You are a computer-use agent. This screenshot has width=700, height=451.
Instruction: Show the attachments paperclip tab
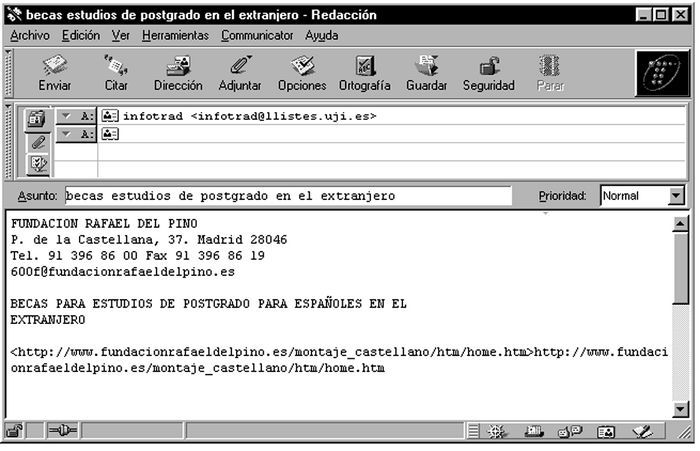(x=38, y=143)
